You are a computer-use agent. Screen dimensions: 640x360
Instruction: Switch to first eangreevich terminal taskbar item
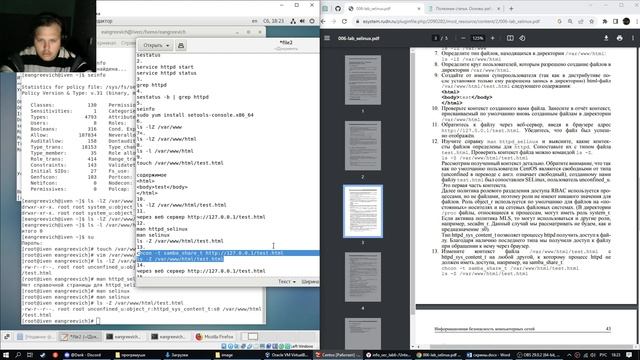(x=123, y=337)
